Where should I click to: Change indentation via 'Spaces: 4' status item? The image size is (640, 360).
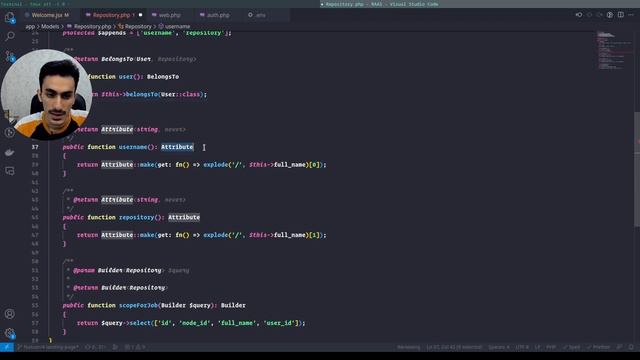point(498,347)
